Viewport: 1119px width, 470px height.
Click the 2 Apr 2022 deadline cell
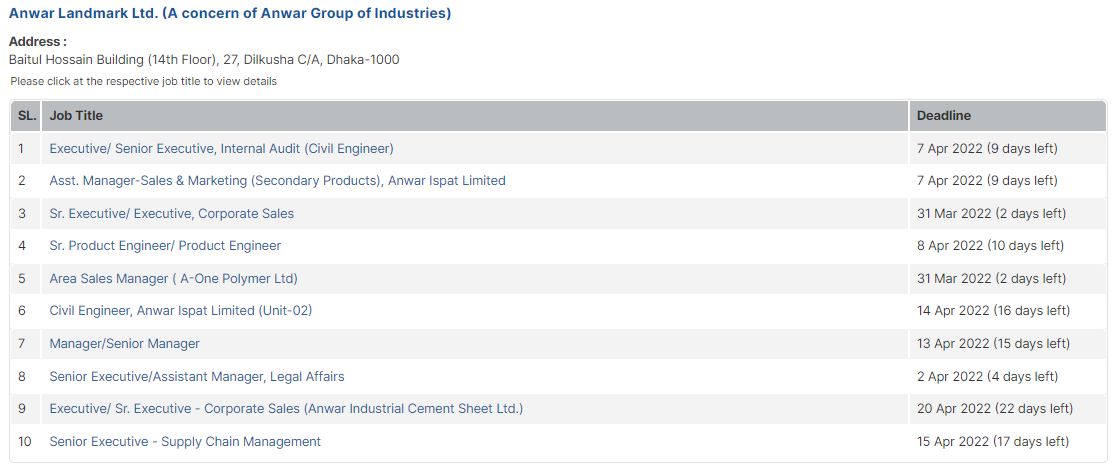tap(986, 377)
